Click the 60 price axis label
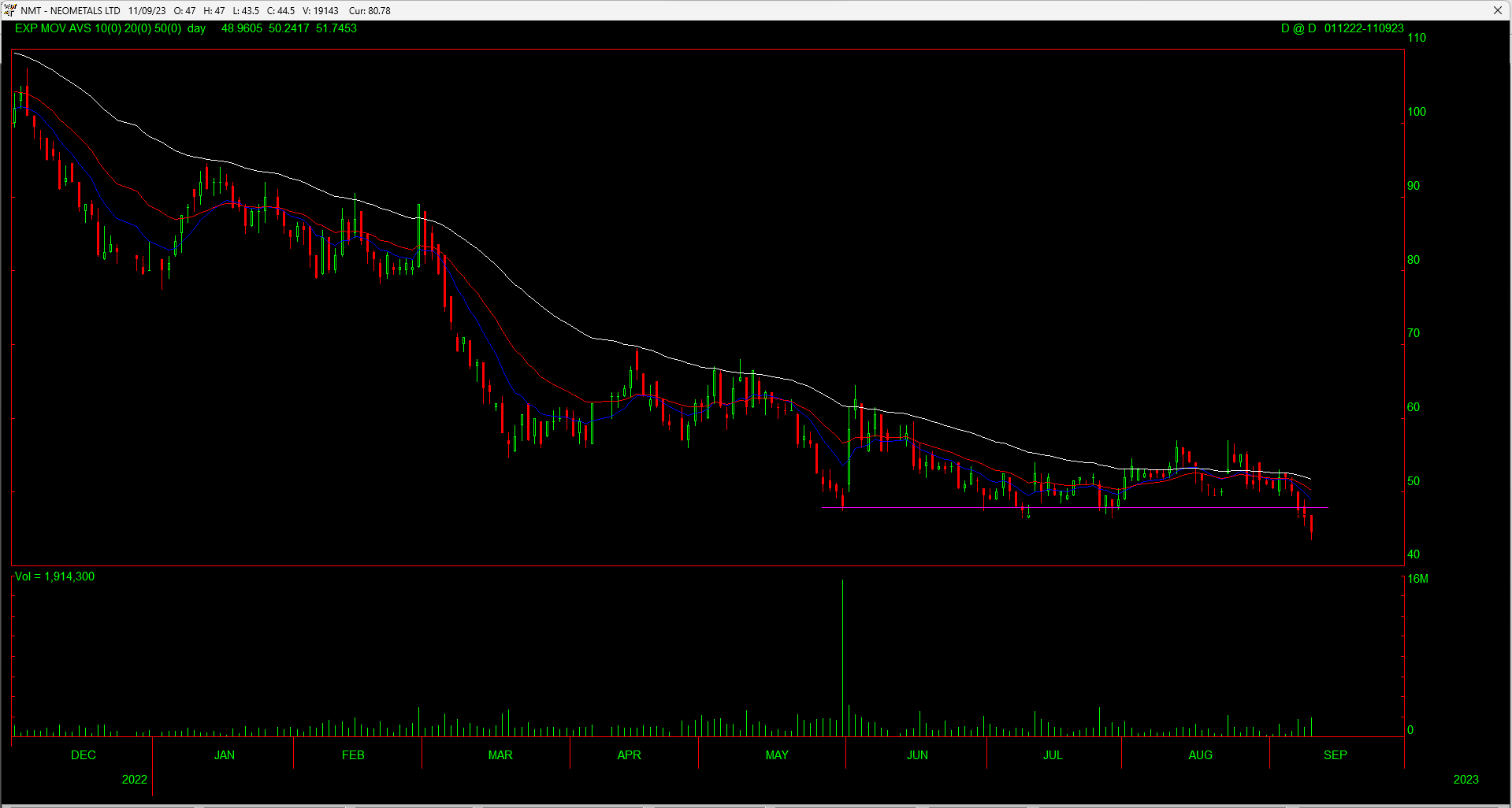Viewport: 1512px width, 808px height. click(x=1414, y=407)
